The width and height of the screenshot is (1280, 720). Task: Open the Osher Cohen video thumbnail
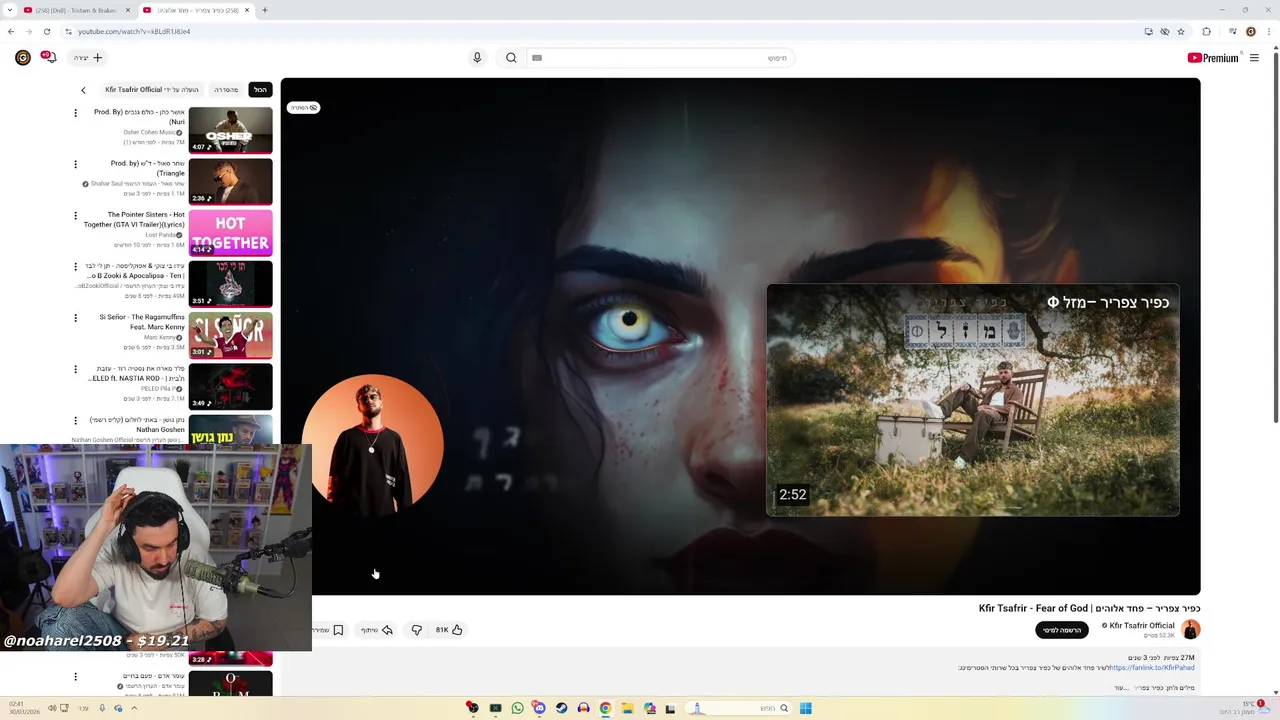pos(231,130)
